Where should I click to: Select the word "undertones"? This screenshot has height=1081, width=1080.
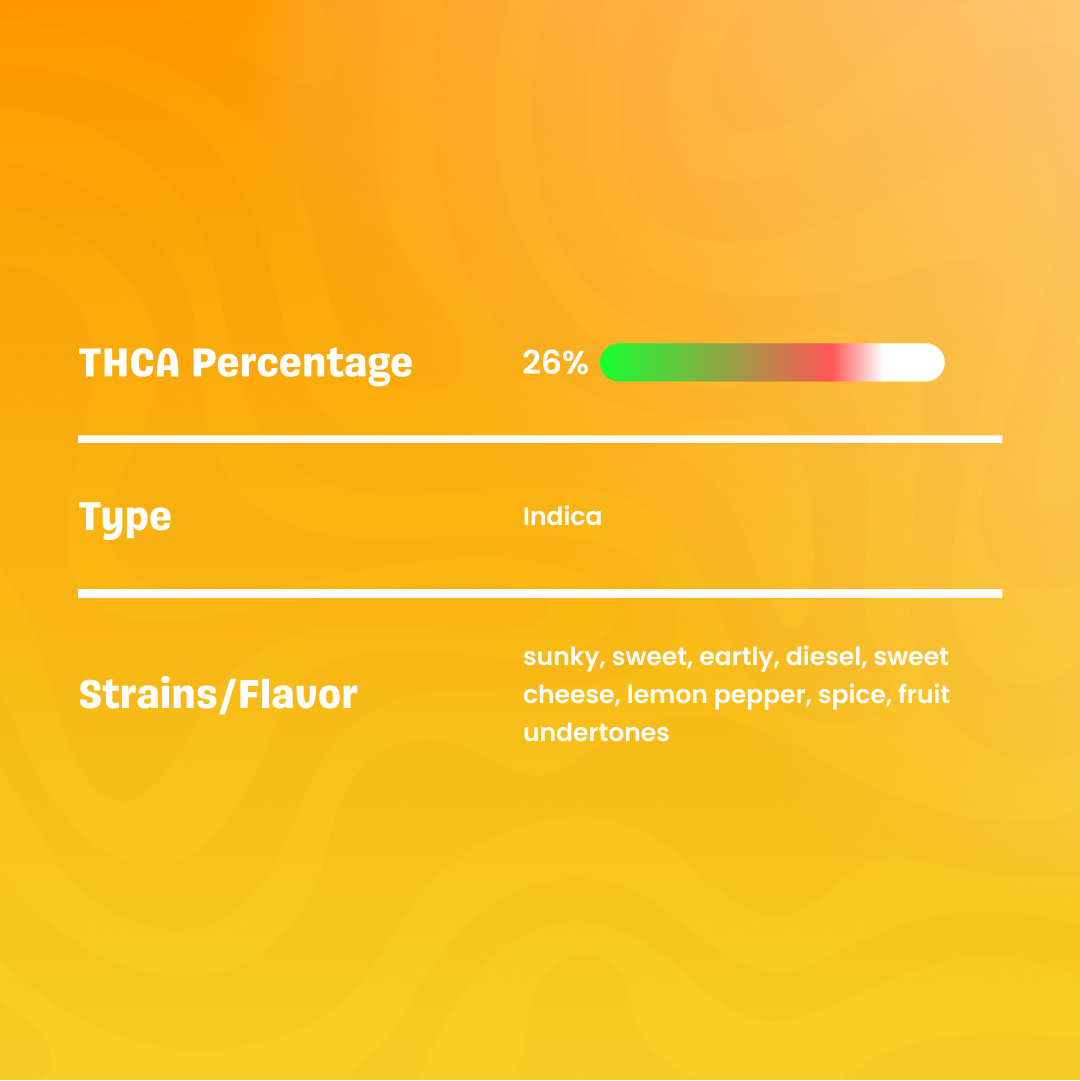tap(596, 732)
